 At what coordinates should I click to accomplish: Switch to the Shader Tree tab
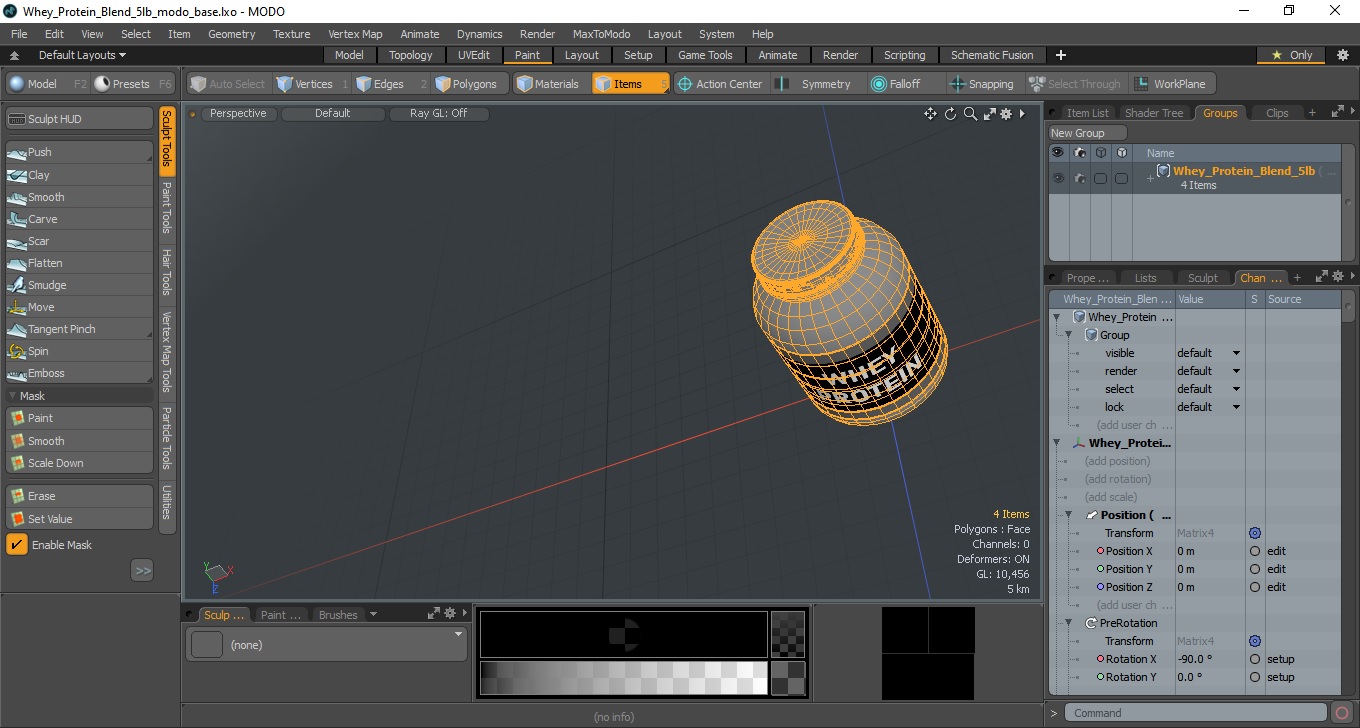pyautogui.click(x=1153, y=113)
